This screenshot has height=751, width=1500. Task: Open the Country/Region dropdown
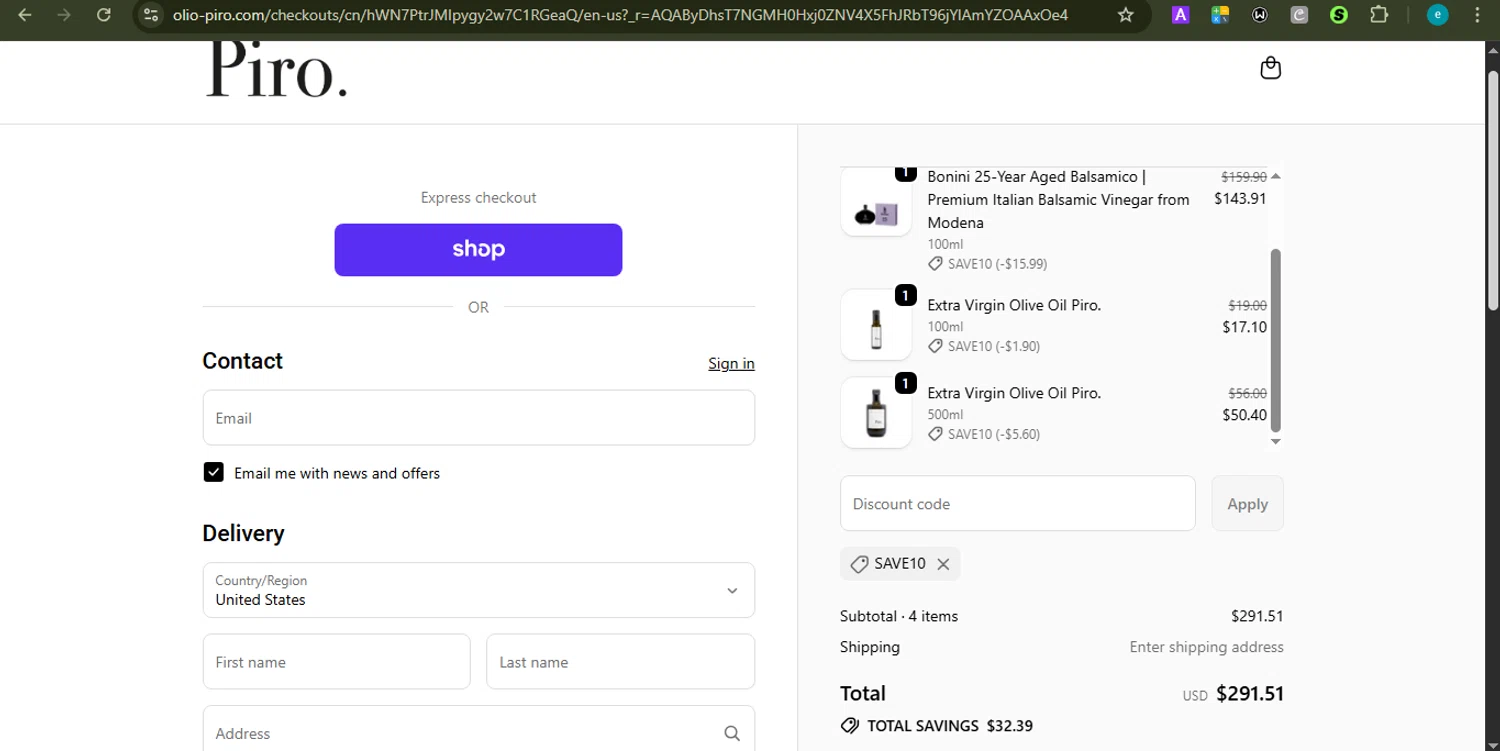[x=478, y=590]
